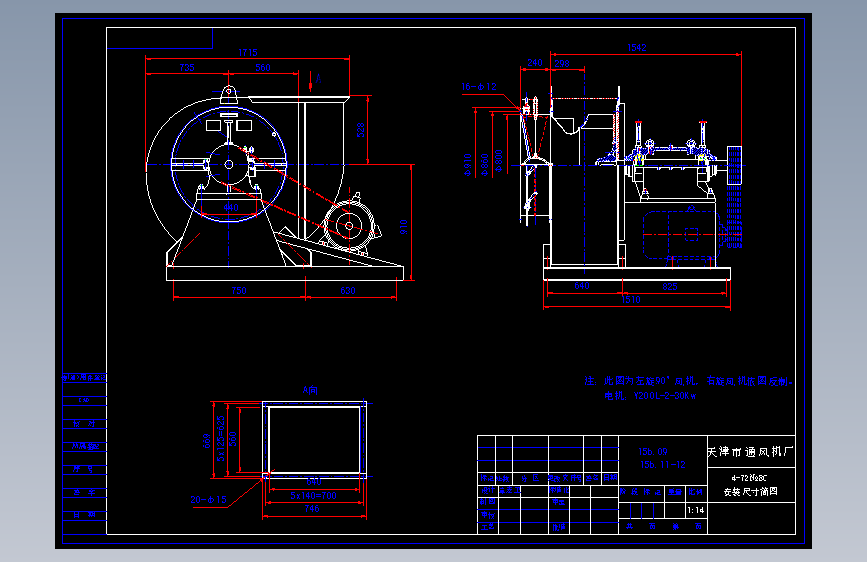The width and height of the screenshot is (867, 562).
Task: Click the 安装尺寸简图 drawing title
Action: point(750,491)
